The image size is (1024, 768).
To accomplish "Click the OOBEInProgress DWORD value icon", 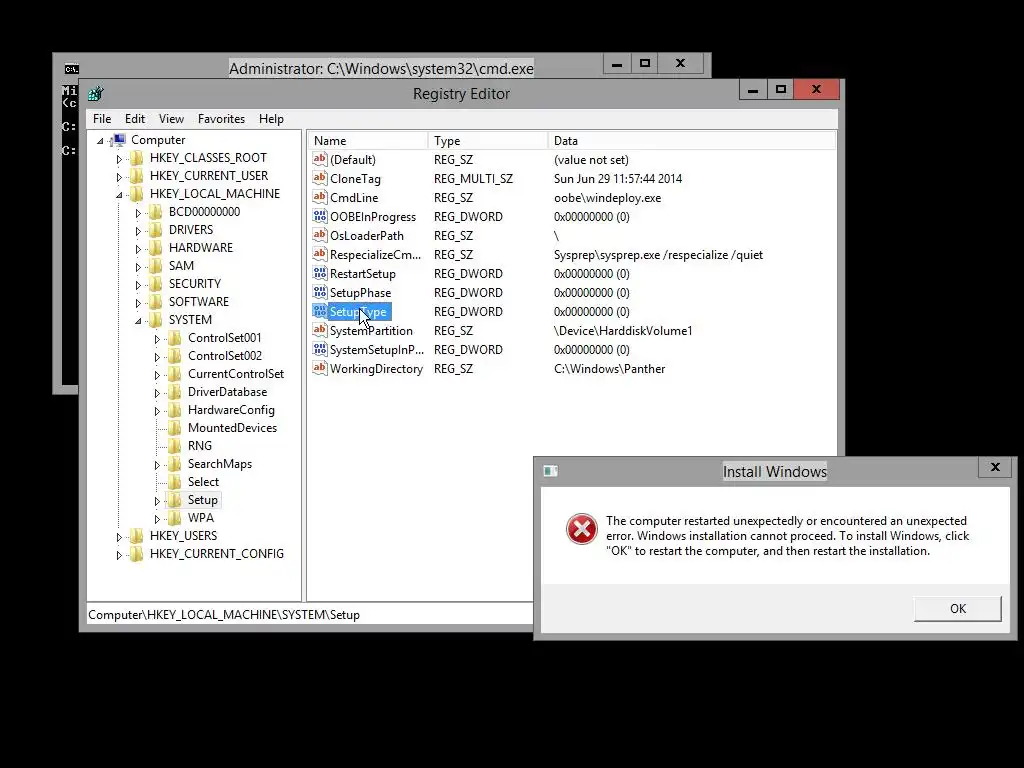I will click(x=319, y=216).
